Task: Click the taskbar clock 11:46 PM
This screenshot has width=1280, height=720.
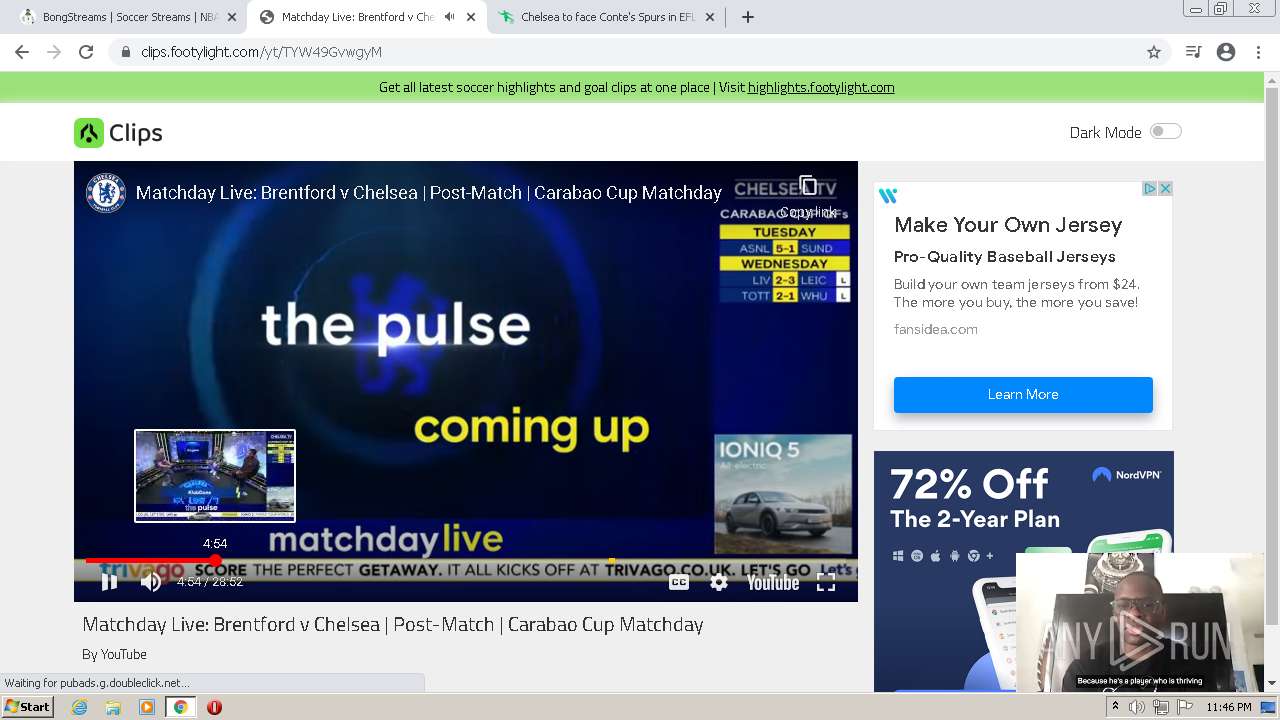Action: point(1229,707)
